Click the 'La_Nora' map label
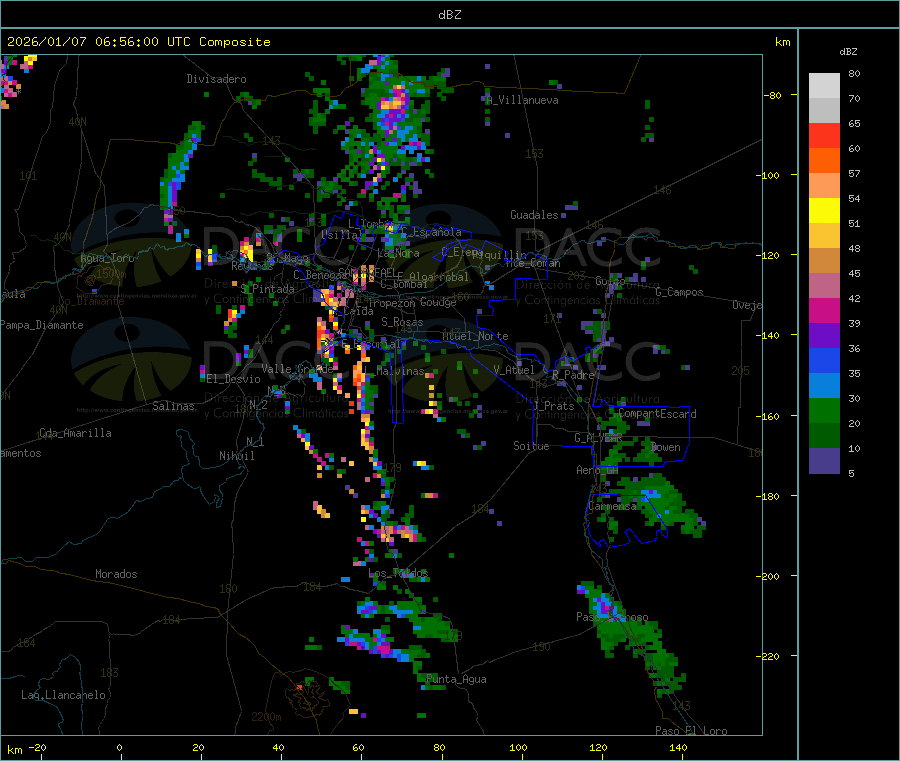The width and height of the screenshot is (900, 761). [399, 253]
